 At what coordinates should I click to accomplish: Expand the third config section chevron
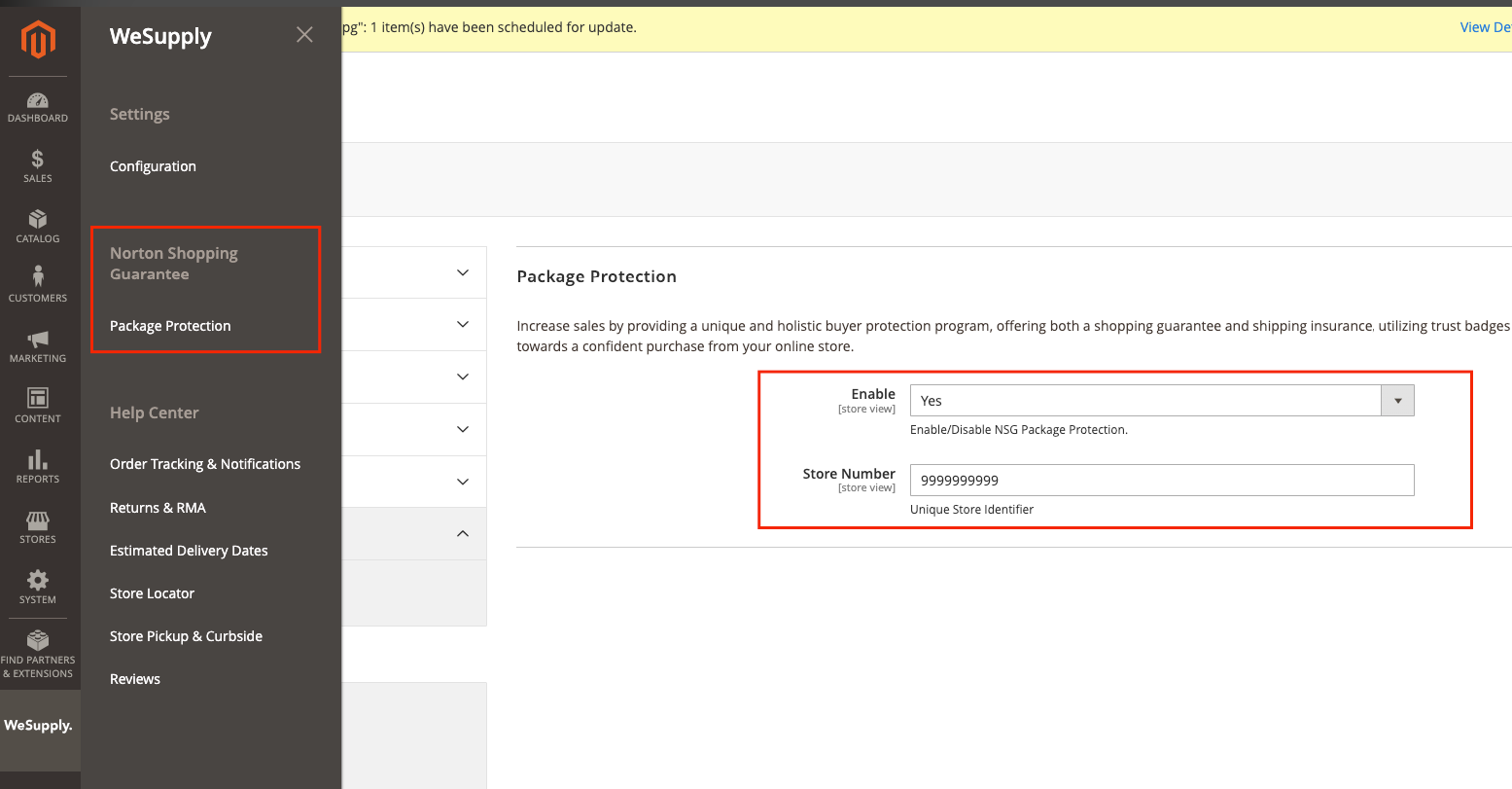(463, 377)
